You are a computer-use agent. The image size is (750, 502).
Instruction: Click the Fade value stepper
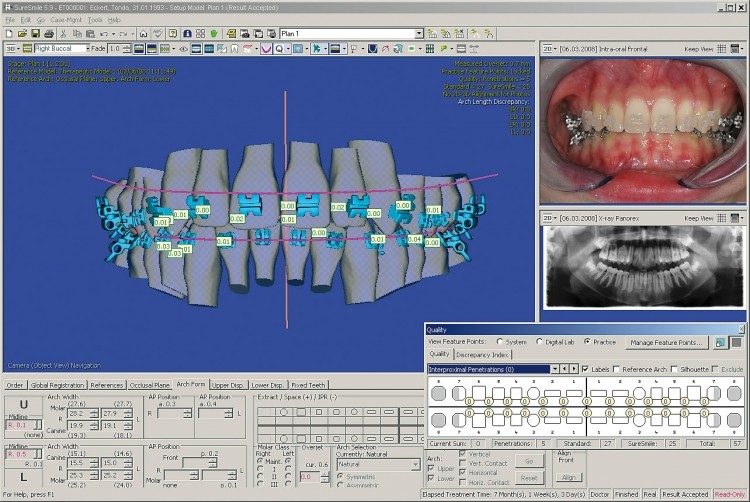pyautogui.click(x=126, y=48)
